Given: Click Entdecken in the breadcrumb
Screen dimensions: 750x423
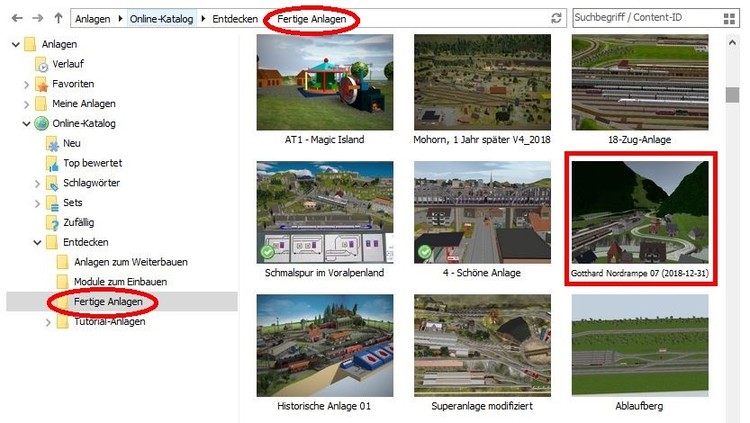Looking at the screenshot, I should (235, 19).
